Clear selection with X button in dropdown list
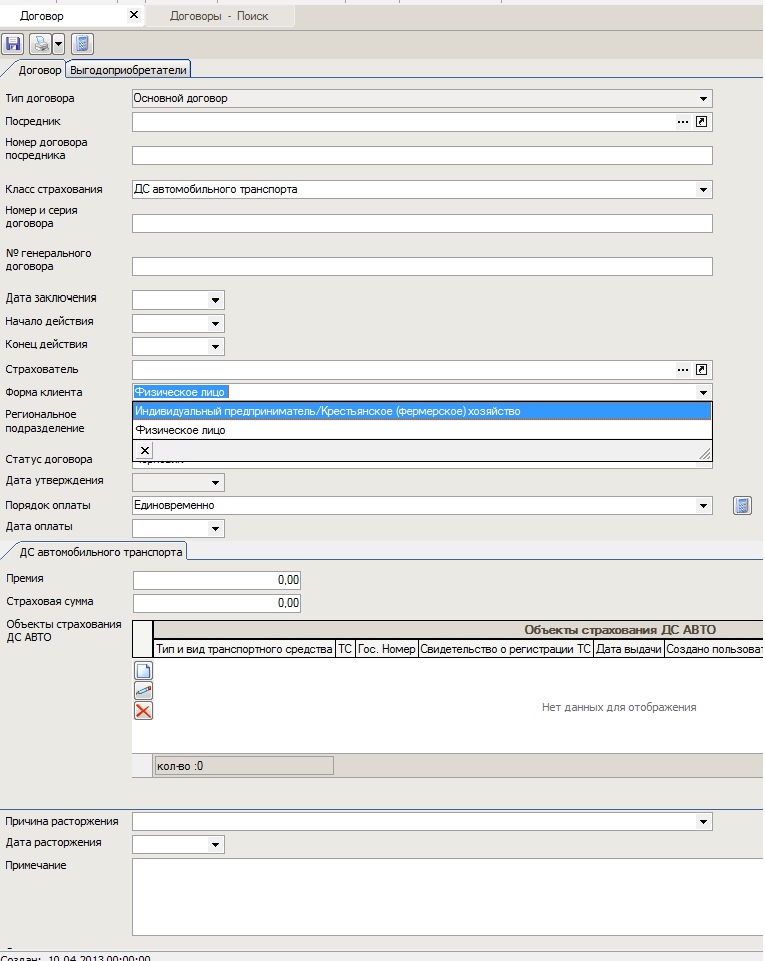This screenshot has width=765, height=961. tap(145, 451)
